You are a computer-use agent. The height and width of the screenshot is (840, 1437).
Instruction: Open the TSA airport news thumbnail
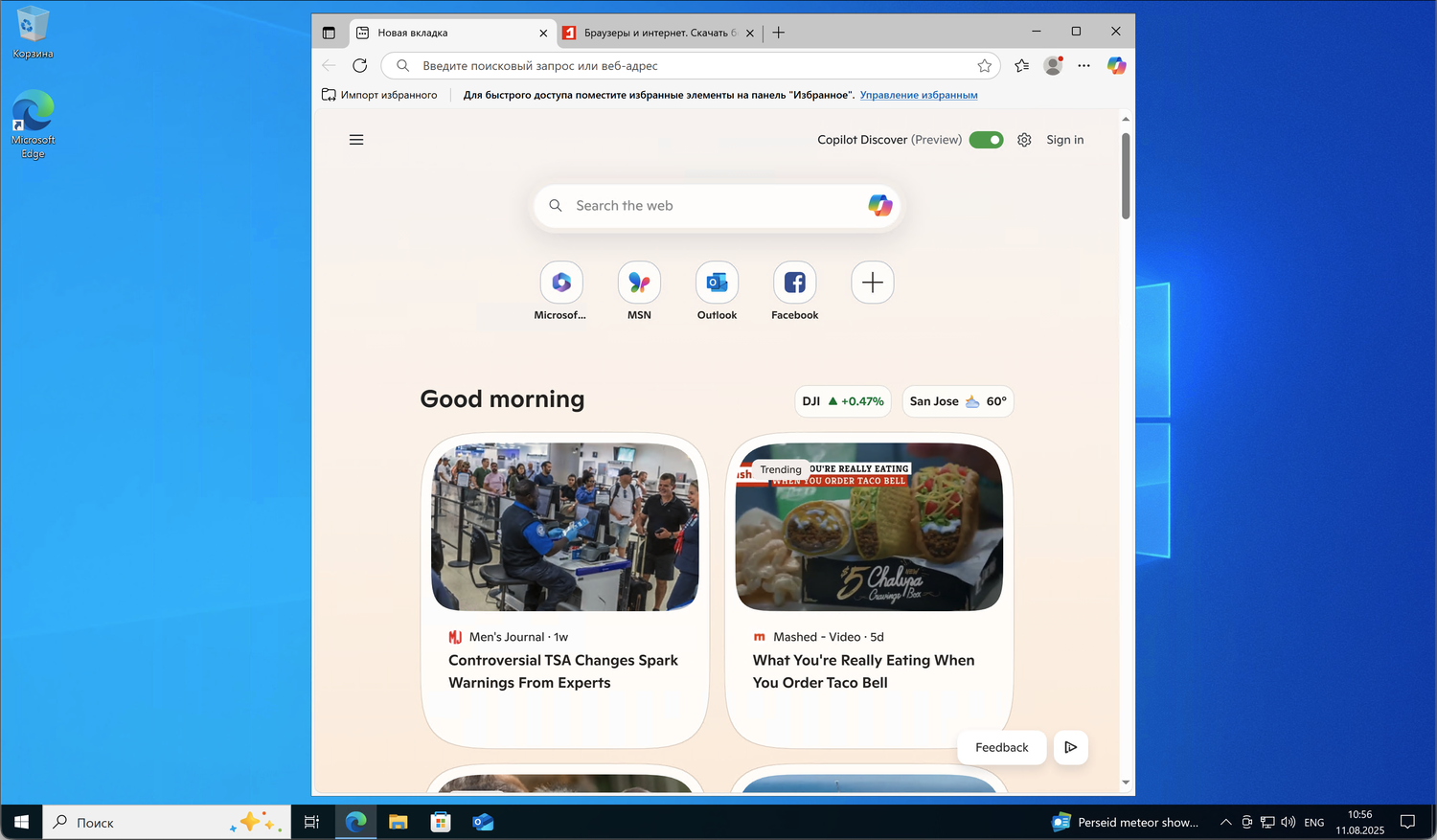tap(565, 527)
